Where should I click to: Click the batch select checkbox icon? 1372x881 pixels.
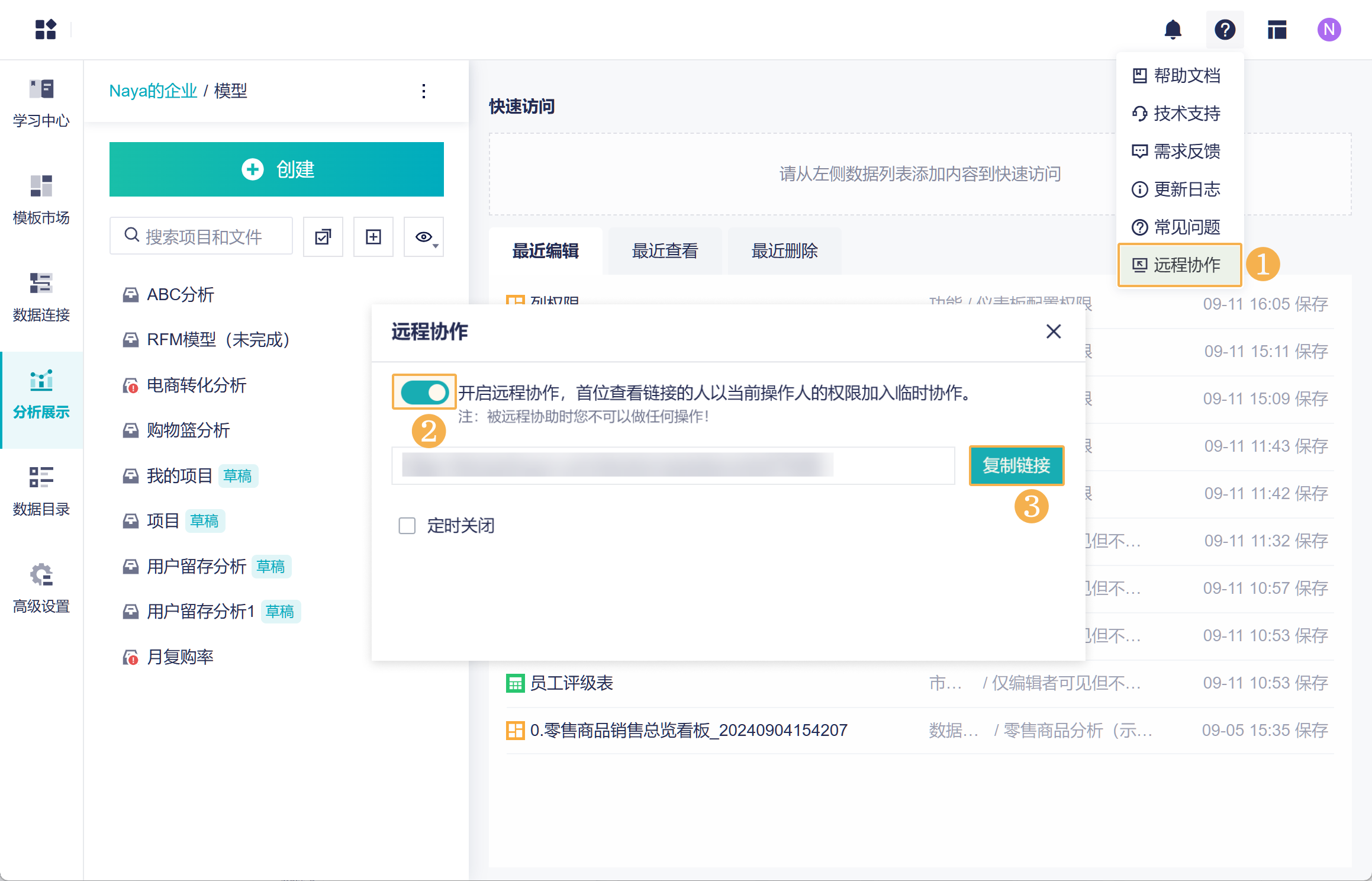(323, 237)
